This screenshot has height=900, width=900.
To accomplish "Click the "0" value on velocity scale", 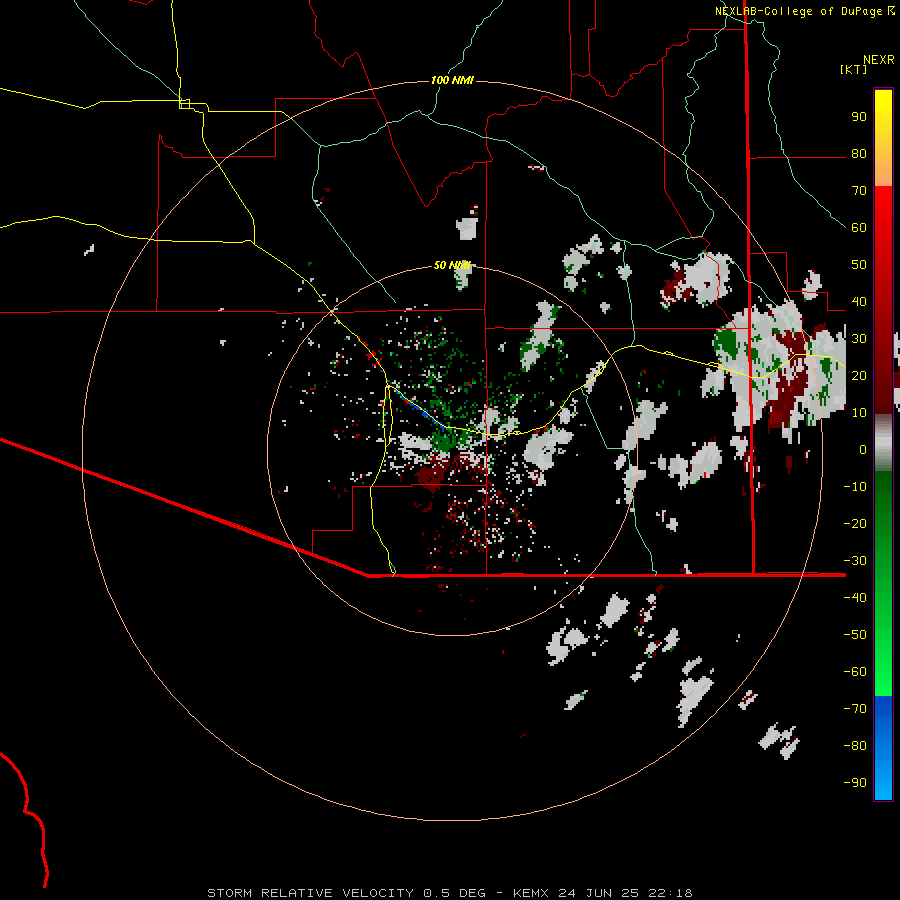I will (863, 449).
